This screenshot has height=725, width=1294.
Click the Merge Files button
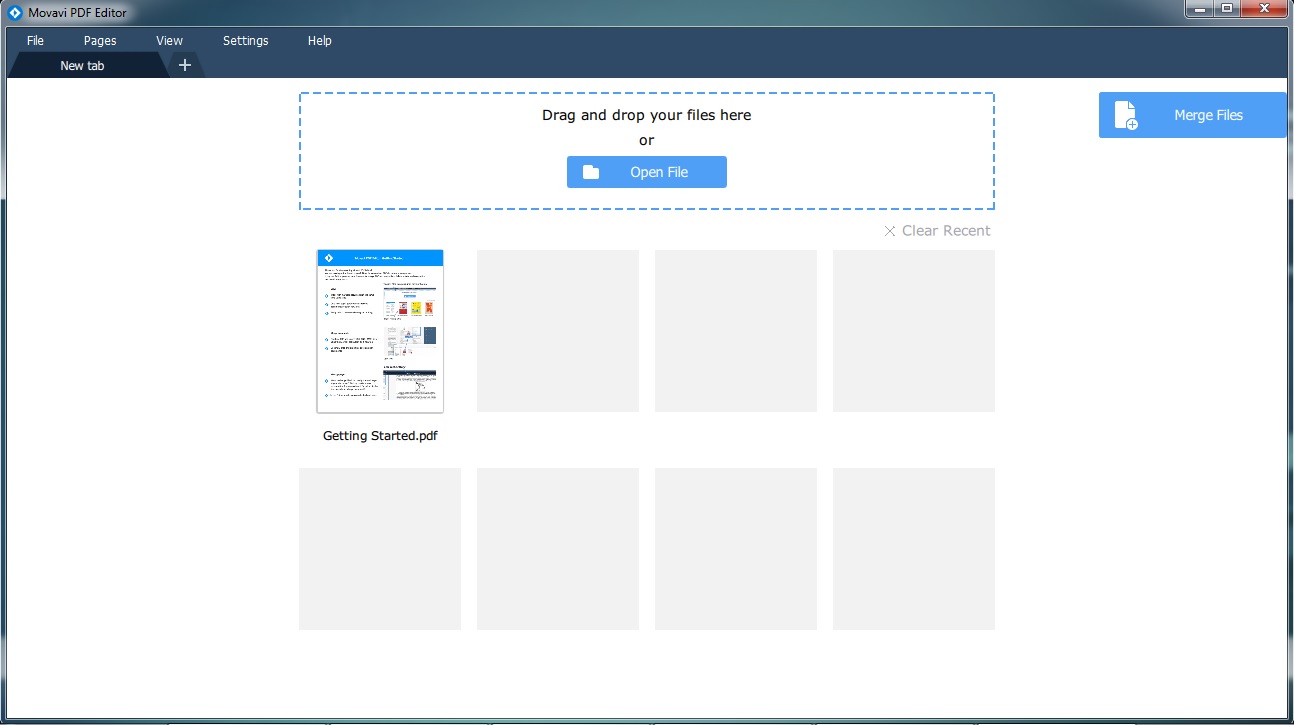pos(1192,115)
